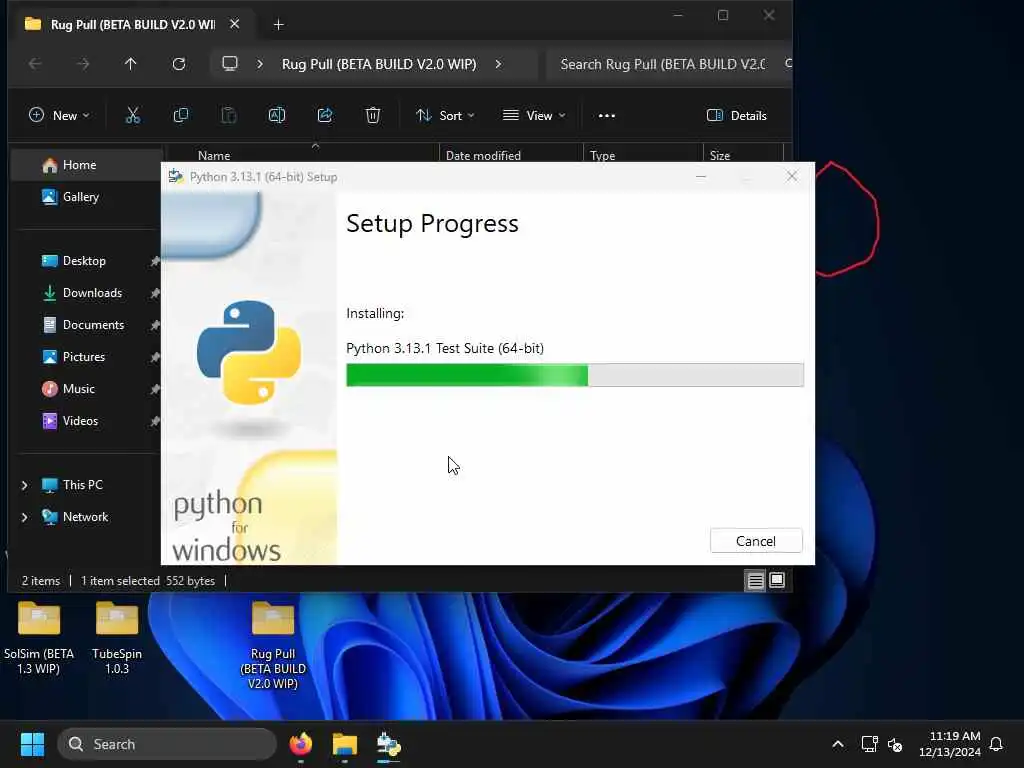Cancel the Python setup installation
Image resolution: width=1024 pixels, height=768 pixels.
[756, 541]
